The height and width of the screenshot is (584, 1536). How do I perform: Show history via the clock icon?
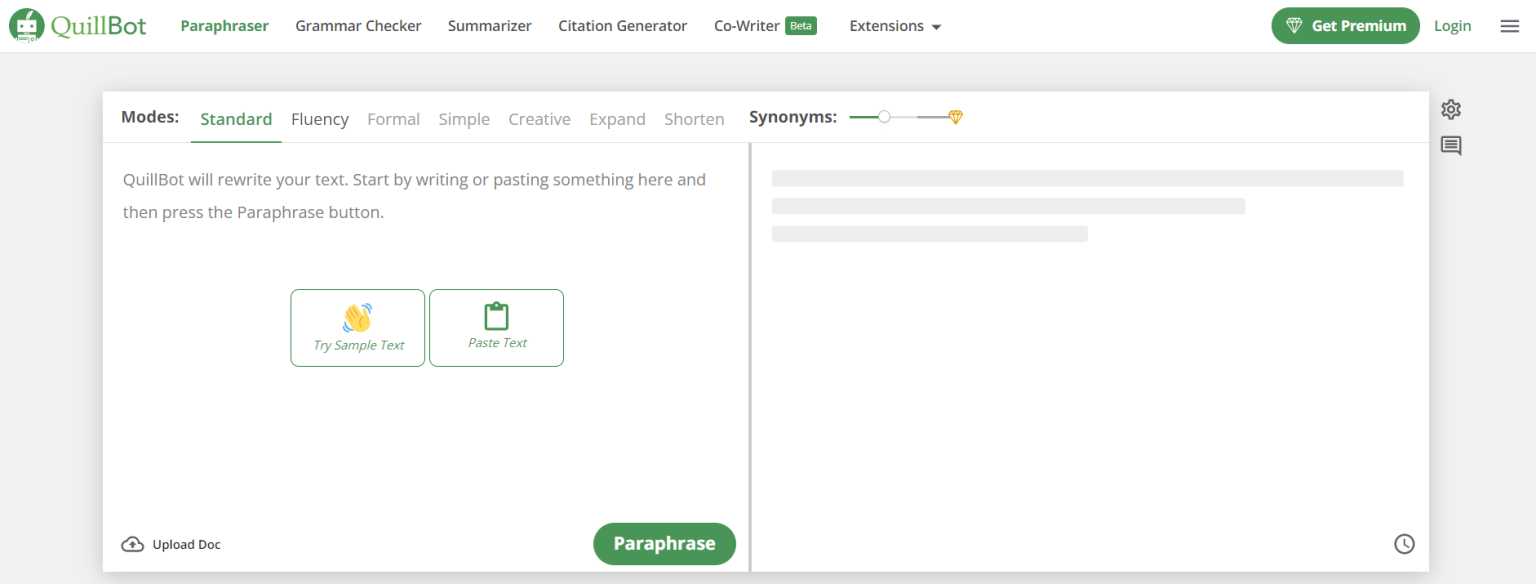(1405, 544)
